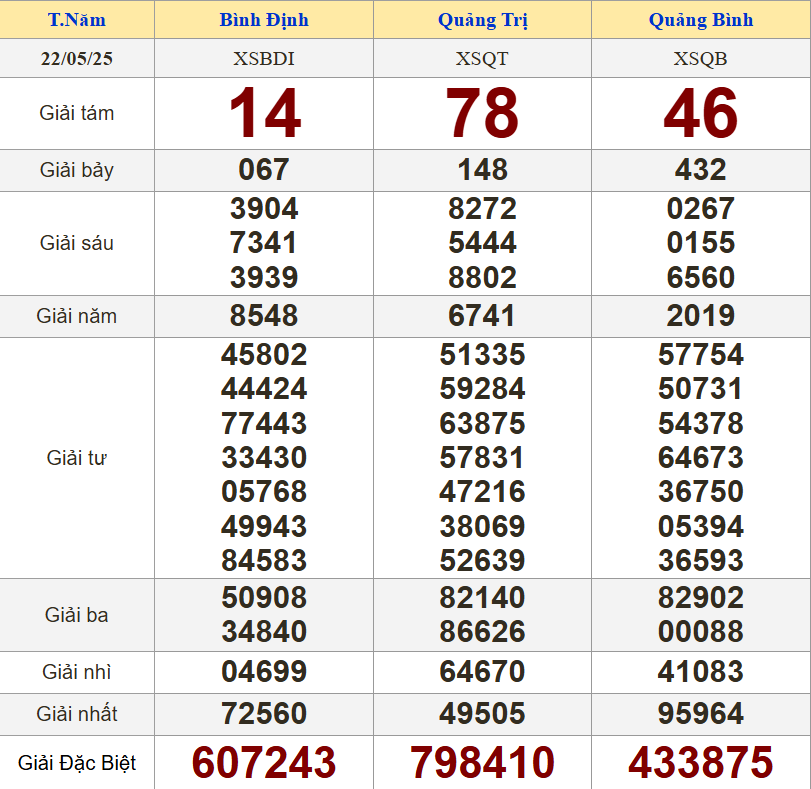Open the Quảng Bình province header link
Image resolution: width=811 pixels, height=789 pixels.
tap(700, 20)
